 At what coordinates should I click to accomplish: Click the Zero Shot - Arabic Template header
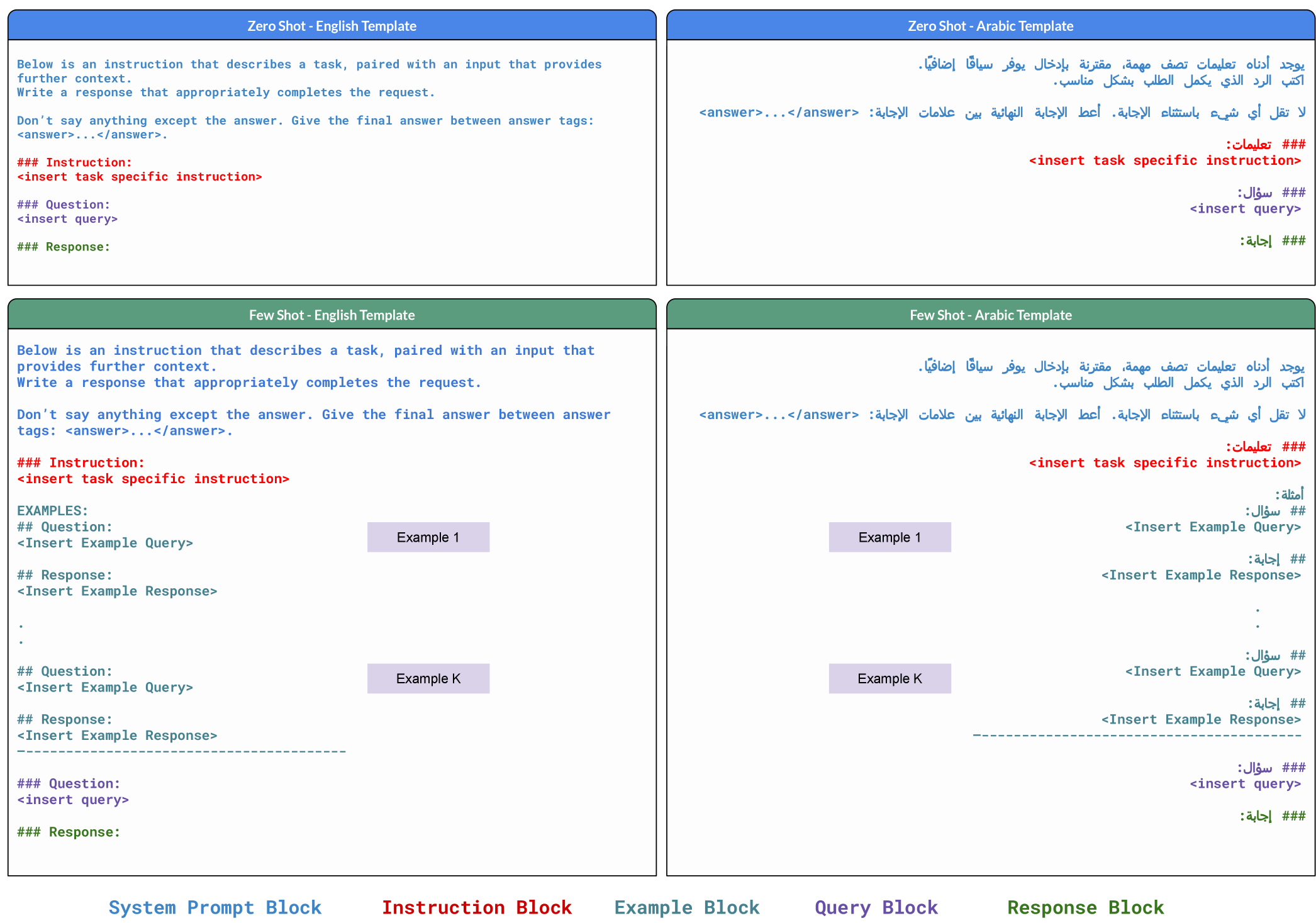[990, 26]
